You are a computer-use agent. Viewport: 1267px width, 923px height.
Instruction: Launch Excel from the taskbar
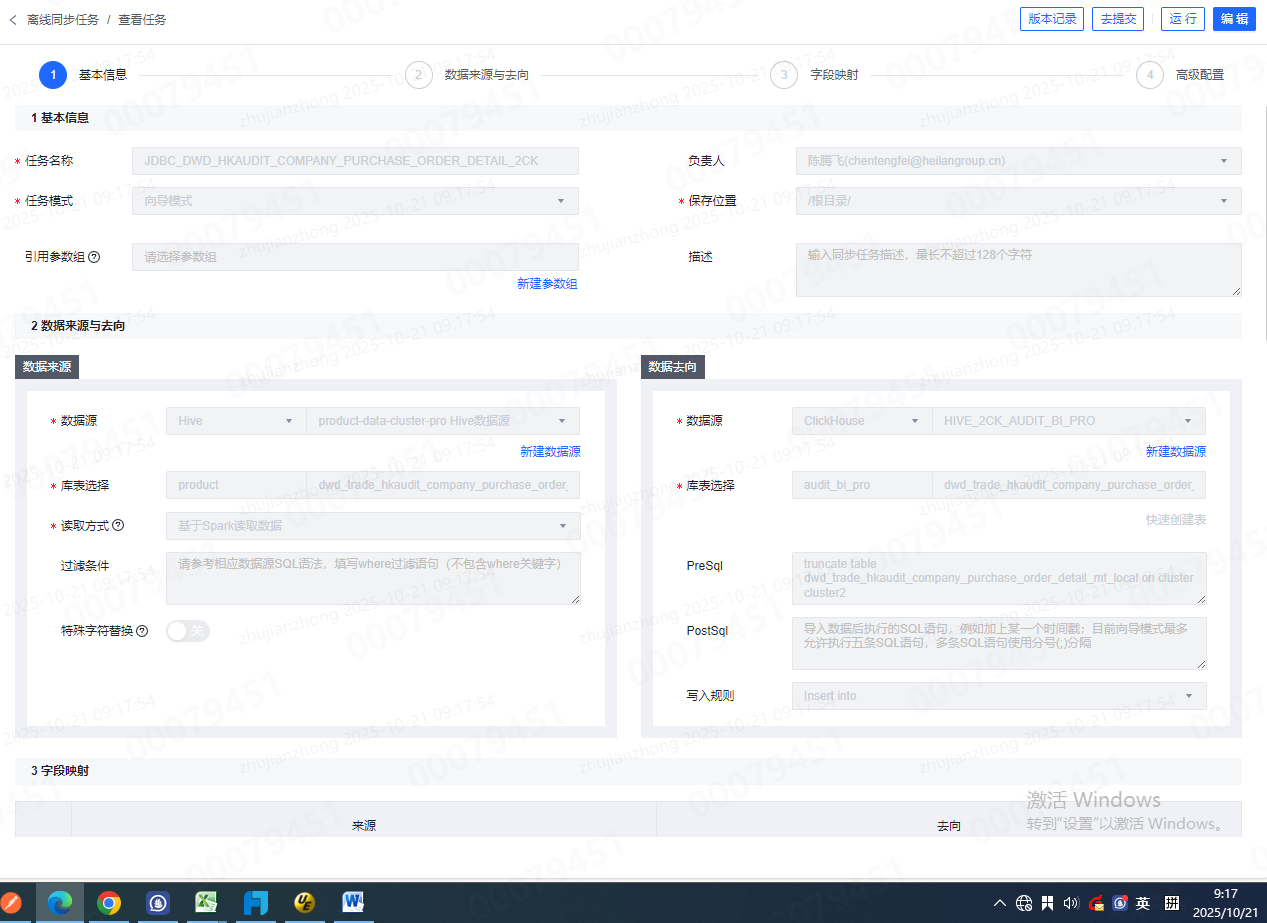(x=207, y=903)
